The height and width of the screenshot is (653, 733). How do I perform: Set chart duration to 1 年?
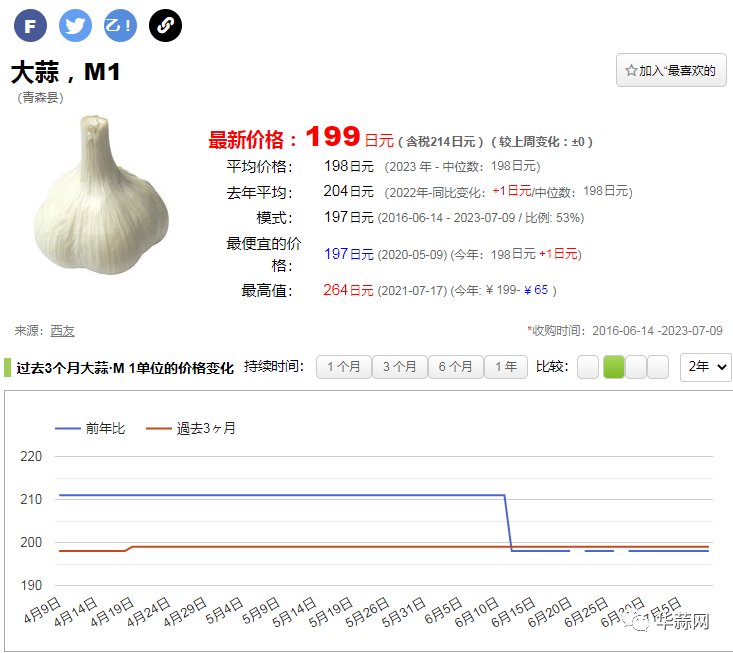click(506, 367)
